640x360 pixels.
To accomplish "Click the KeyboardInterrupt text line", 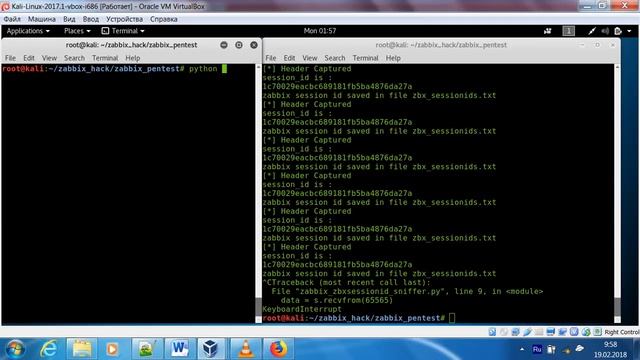I will (x=302, y=309).
